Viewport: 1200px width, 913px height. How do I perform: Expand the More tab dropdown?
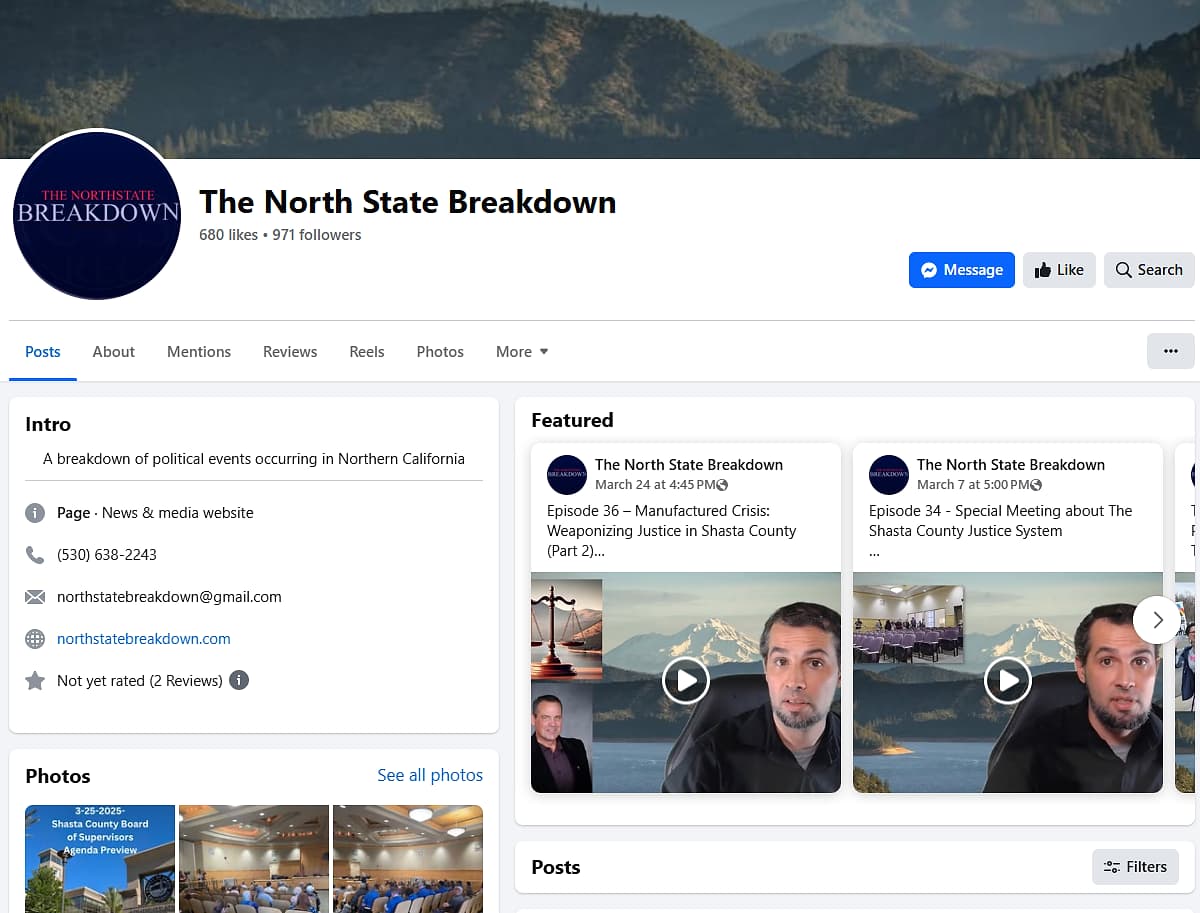pos(522,352)
